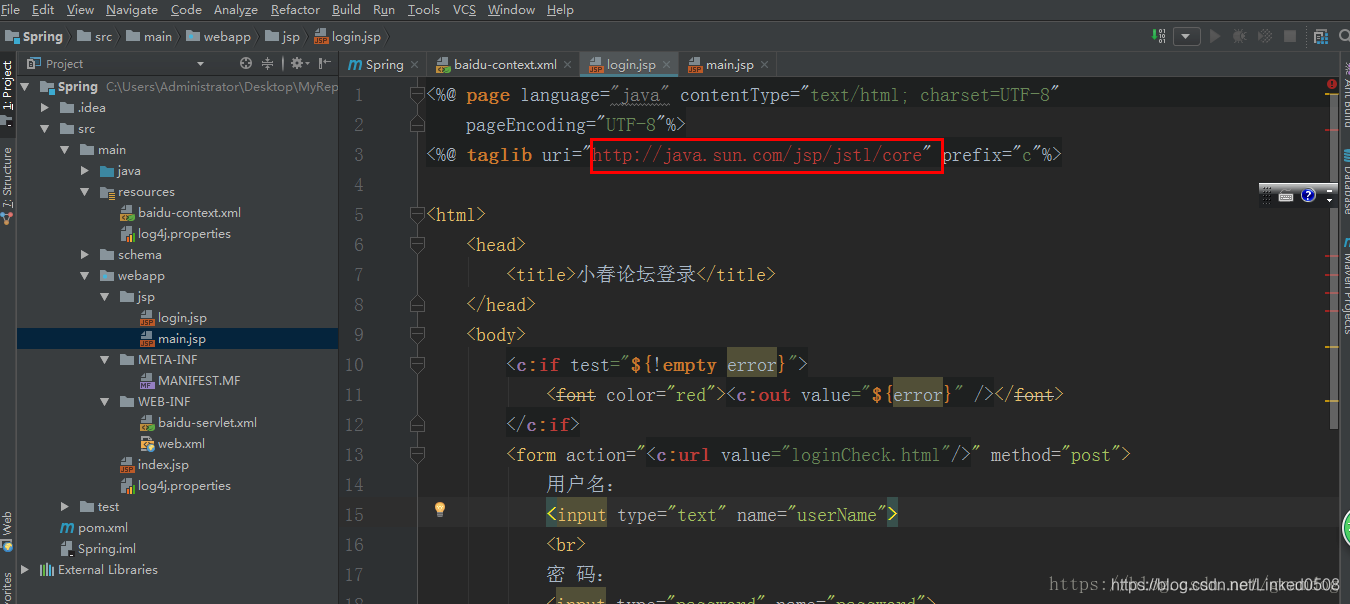Image resolution: width=1350 pixels, height=604 pixels.
Task: Toggle fold for c:if line 10
Action: click(x=418, y=365)
